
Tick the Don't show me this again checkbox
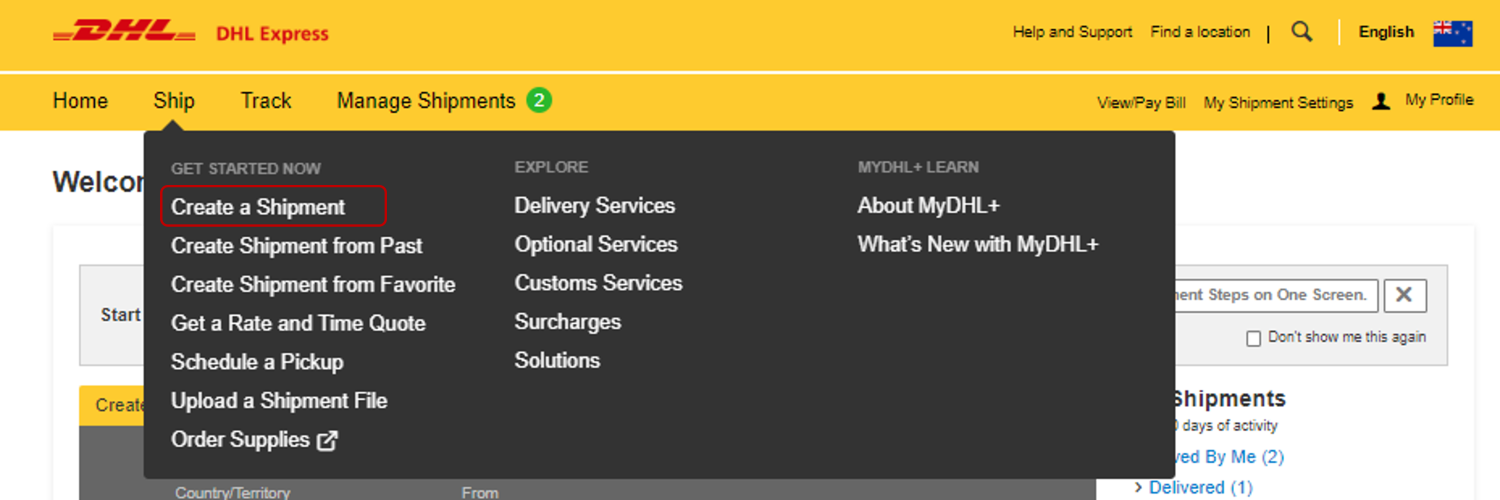click(x=1253, y=338)
